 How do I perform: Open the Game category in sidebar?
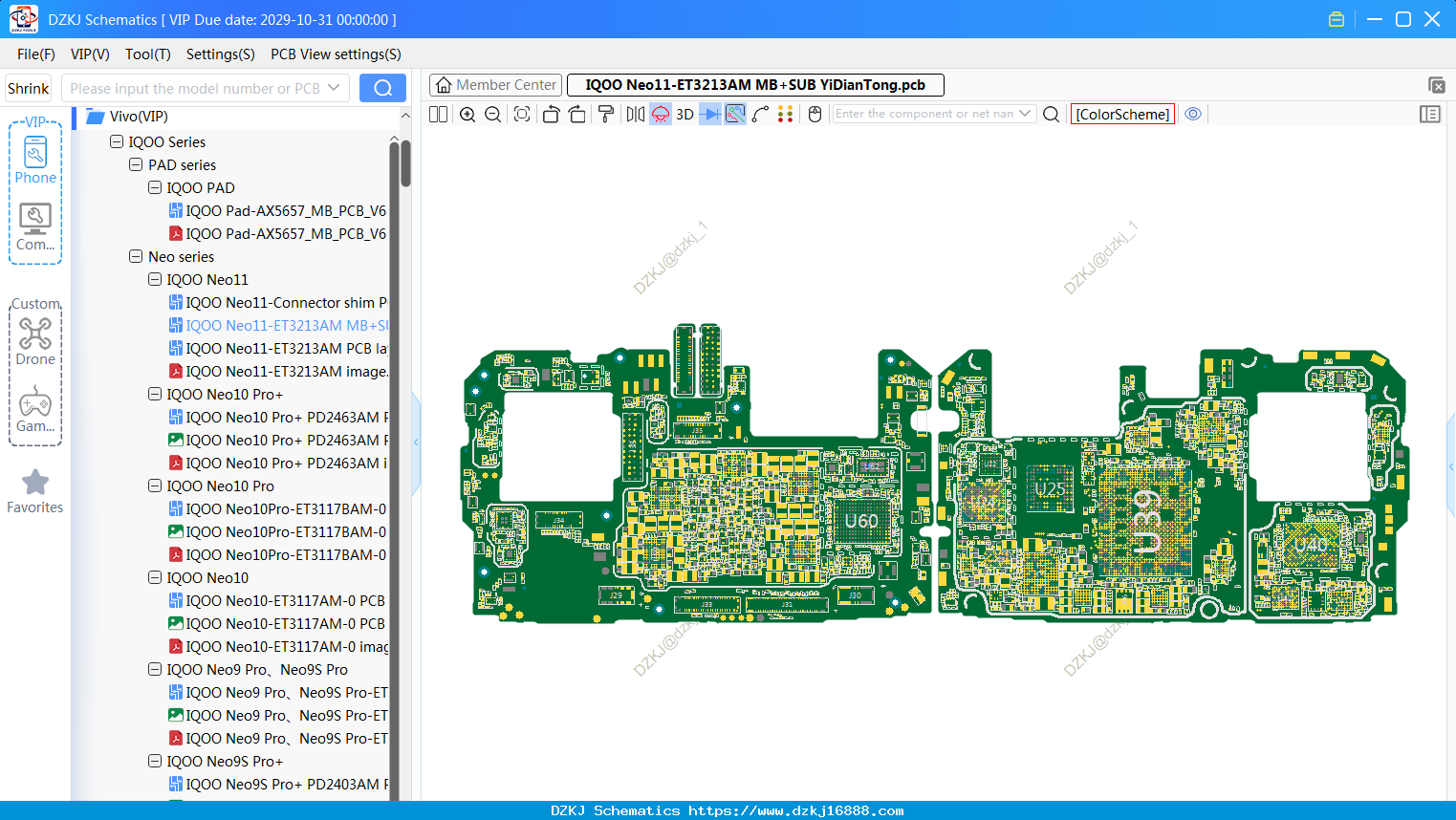pyautogui.click(x=35, y=409)
